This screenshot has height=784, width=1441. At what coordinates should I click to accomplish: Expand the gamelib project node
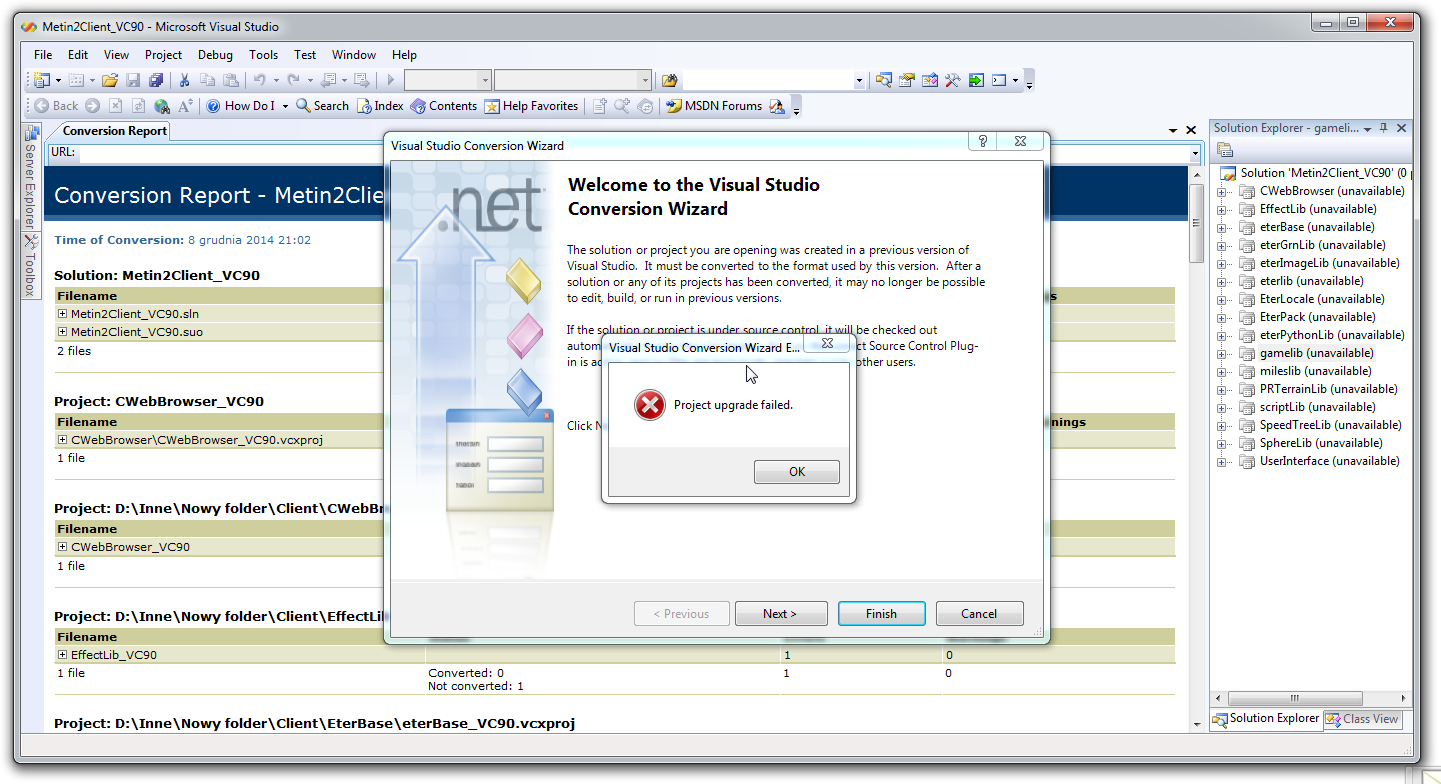point(1221,353)
